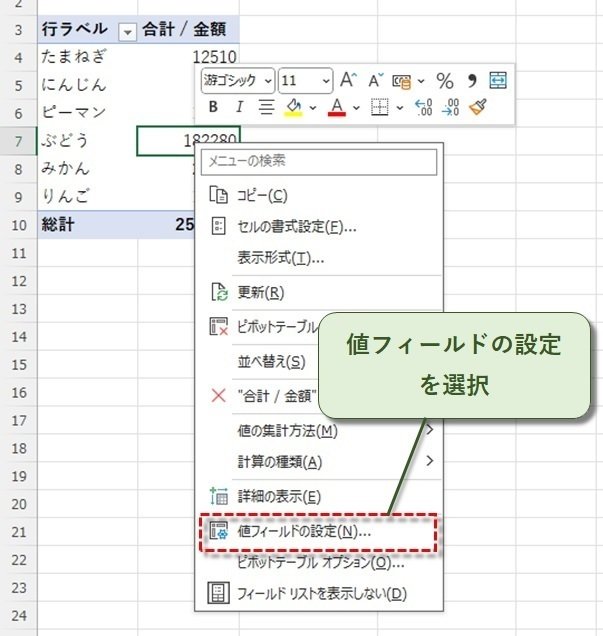Click the show details icon

(219, 496)
